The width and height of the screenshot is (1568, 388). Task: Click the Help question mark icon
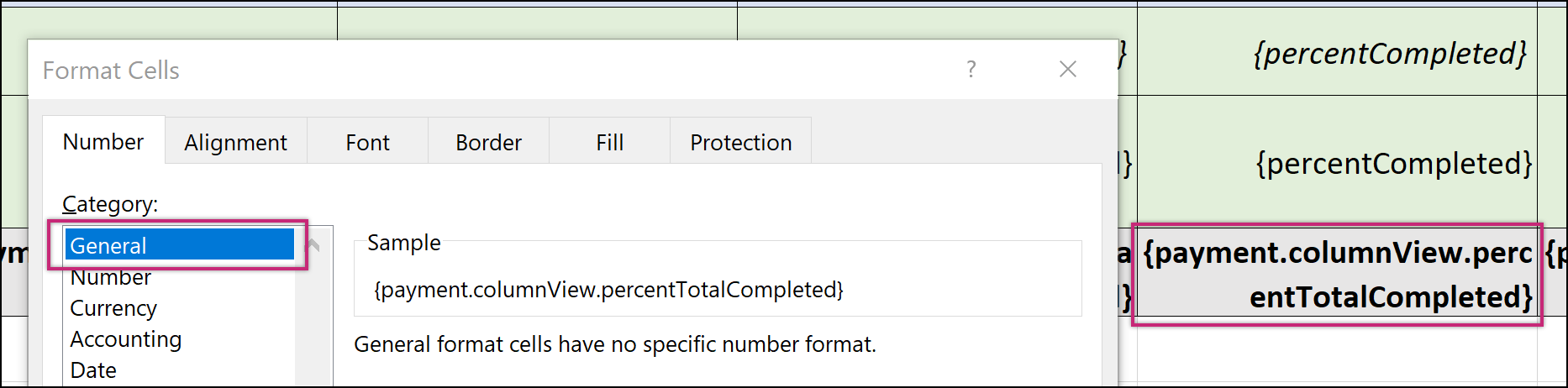tap(971, 69)
